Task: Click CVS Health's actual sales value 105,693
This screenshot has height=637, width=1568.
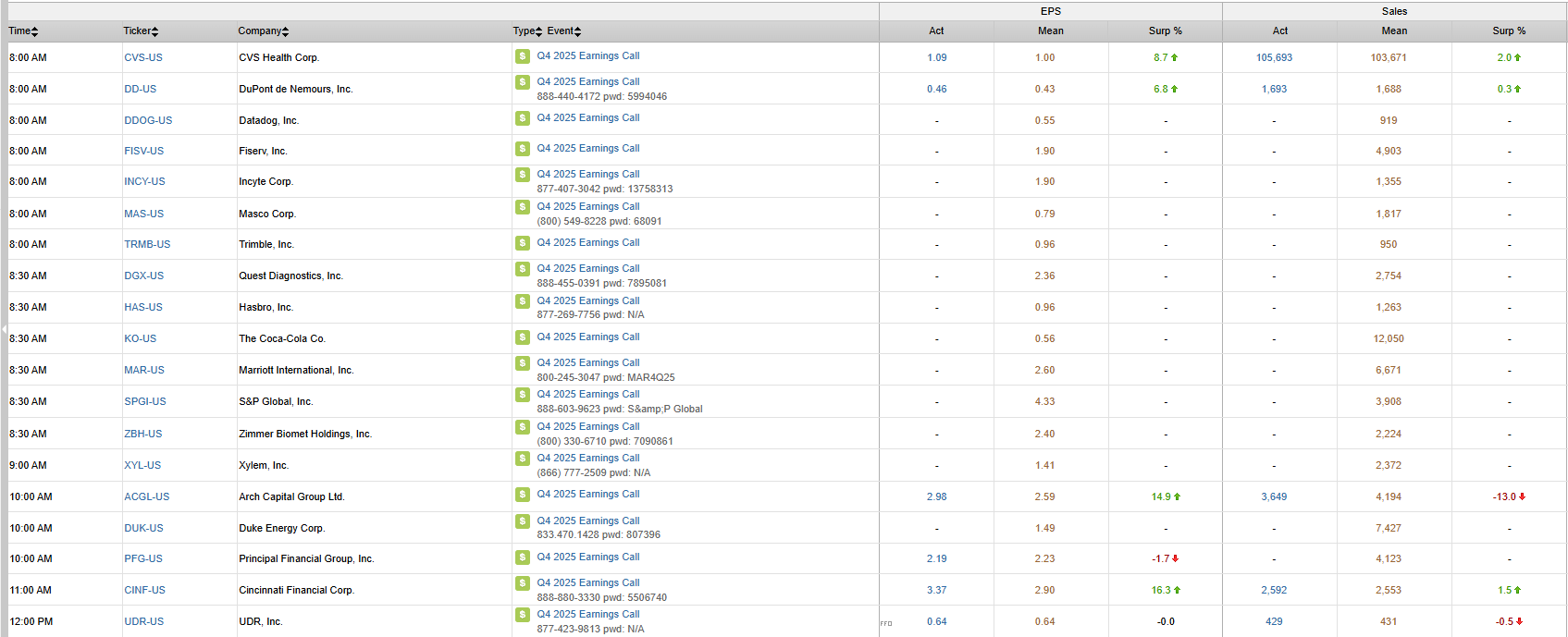Action: point(1274,57)
